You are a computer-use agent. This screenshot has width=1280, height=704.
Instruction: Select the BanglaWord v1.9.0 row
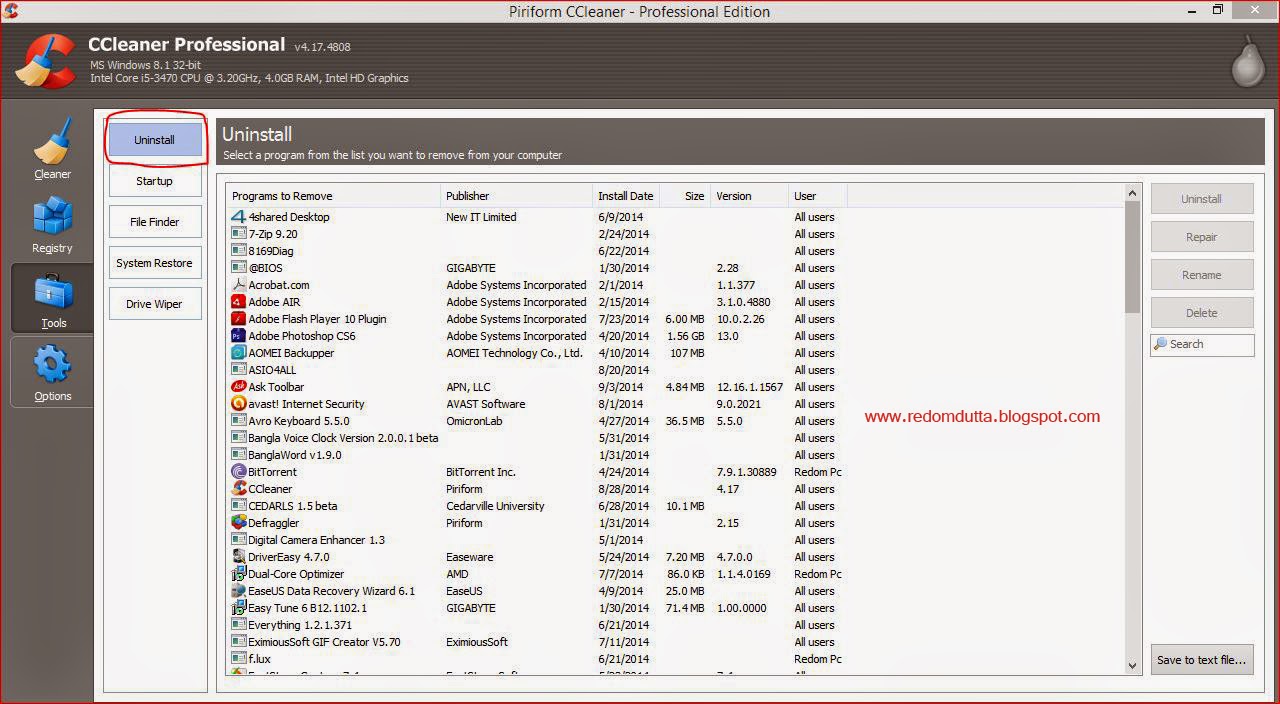[675, 455]
